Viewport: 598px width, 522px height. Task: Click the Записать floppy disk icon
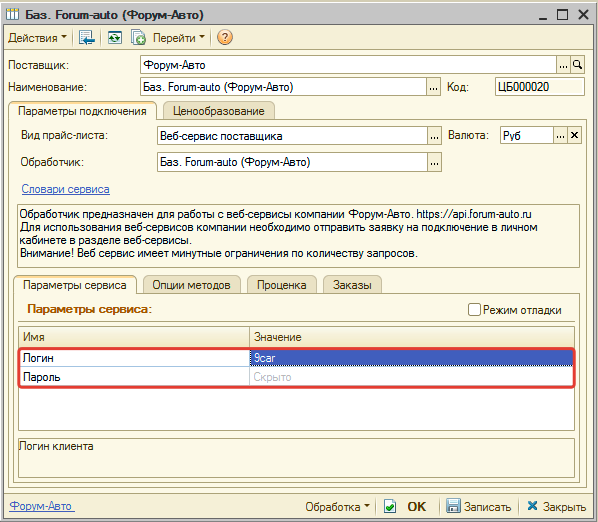tap(453, 506)
